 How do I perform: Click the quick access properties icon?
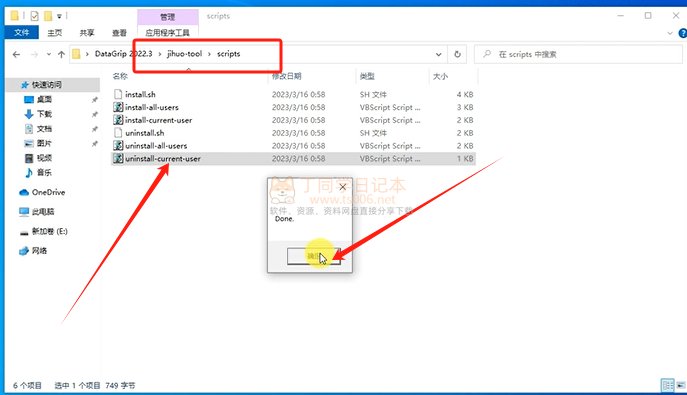tap(34, 16)
